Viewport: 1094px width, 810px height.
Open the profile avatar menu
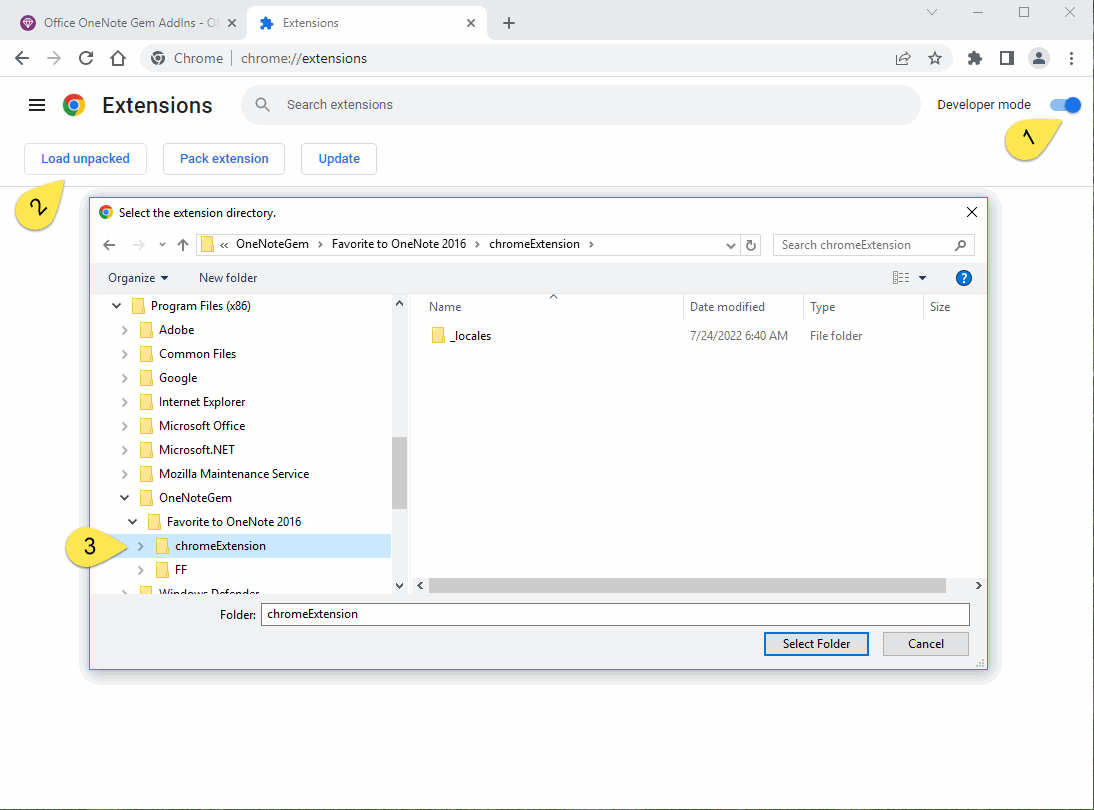1039,59
